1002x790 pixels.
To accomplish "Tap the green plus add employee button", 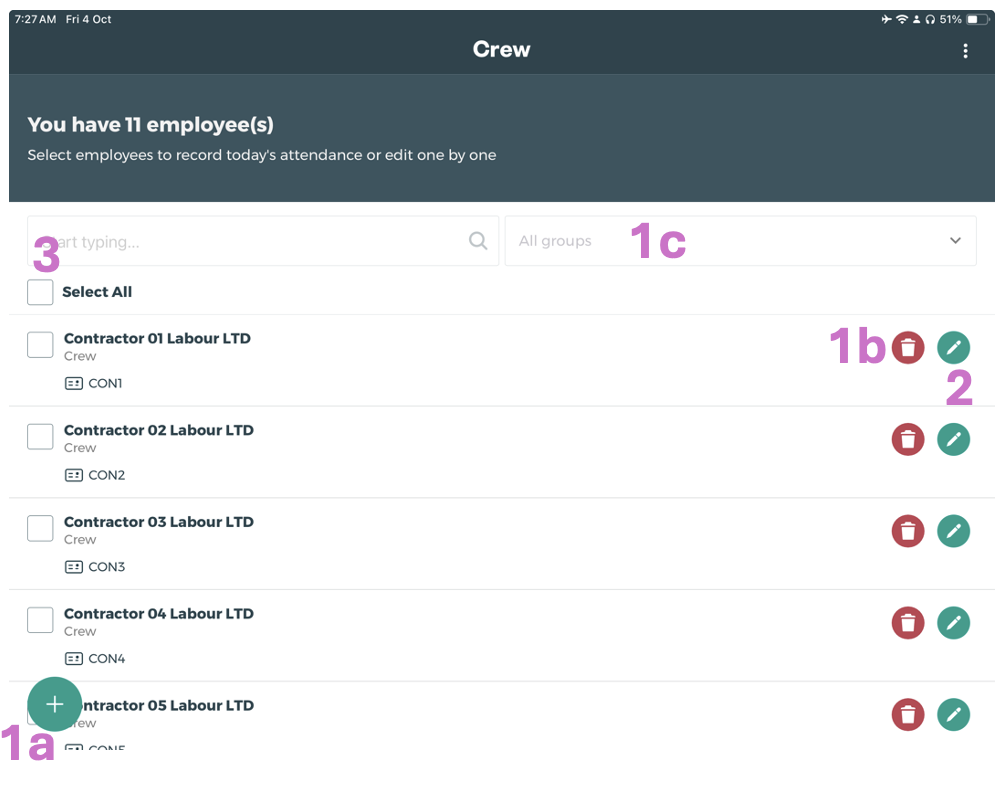I will tap(54, 704).
